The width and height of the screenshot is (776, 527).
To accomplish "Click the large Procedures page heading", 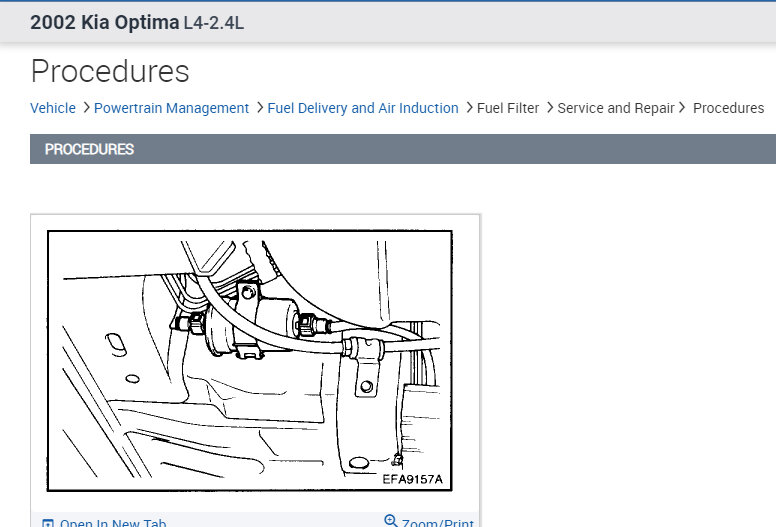I will pyautogui.click(x=110, y=71).
